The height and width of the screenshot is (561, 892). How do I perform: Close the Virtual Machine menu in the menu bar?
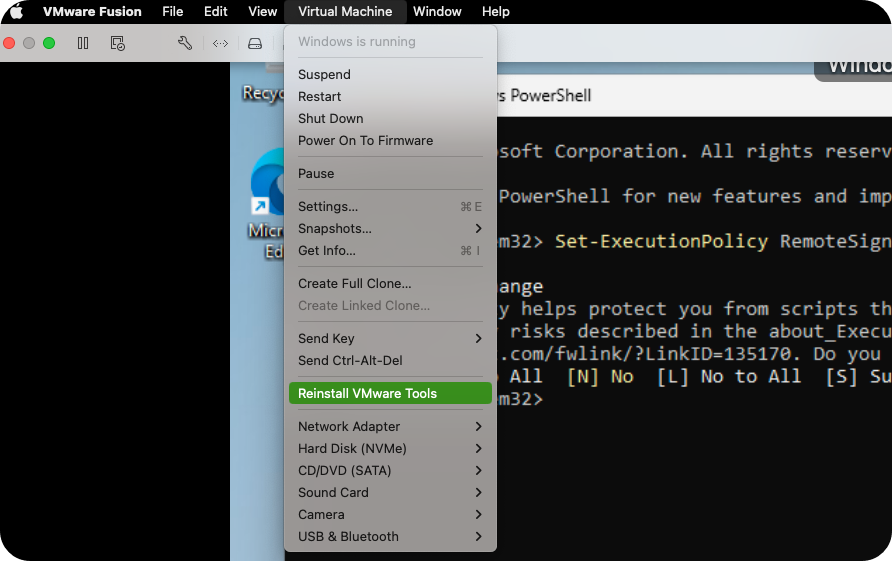click(345, 11)
